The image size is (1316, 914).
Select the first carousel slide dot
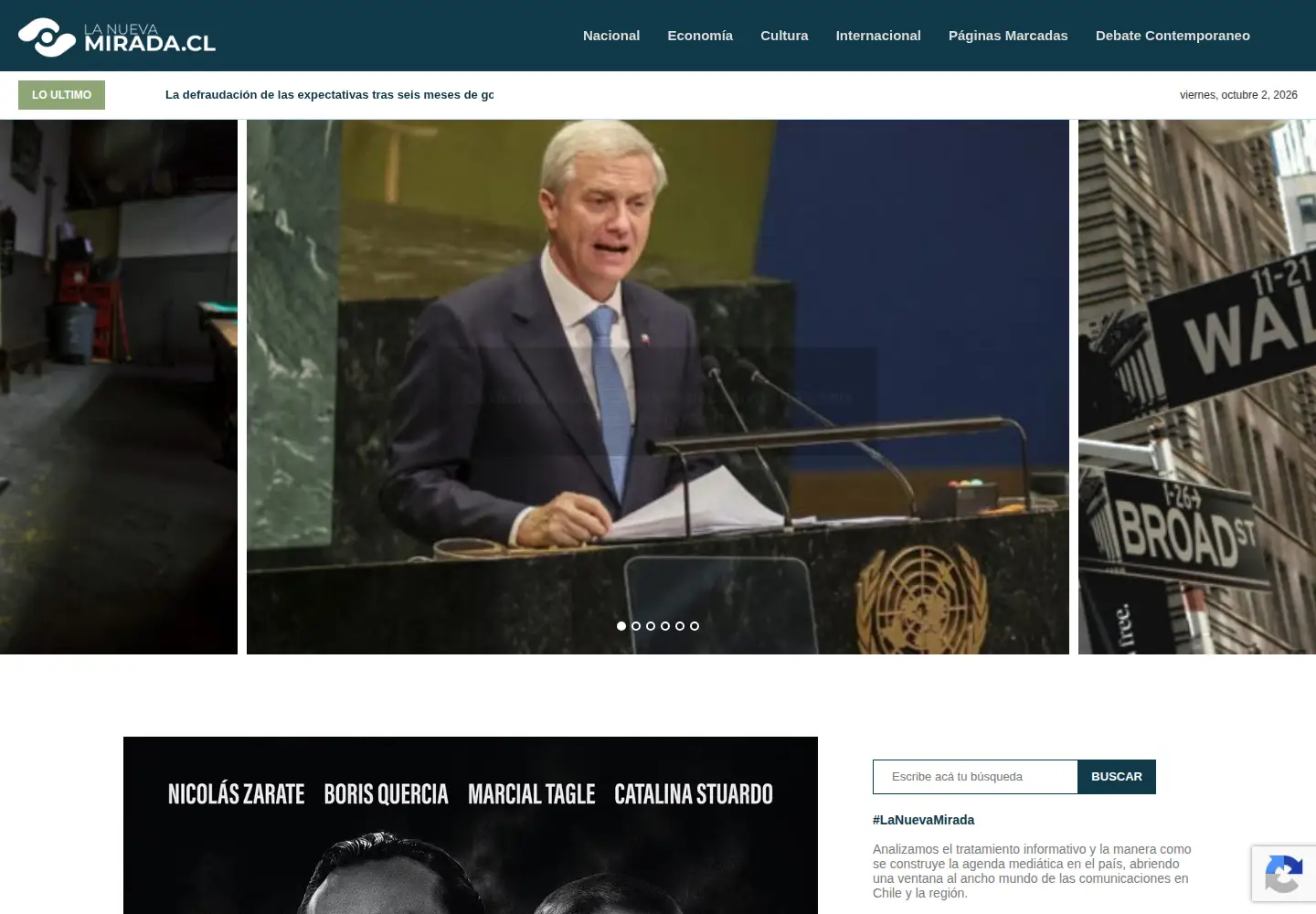pyautogui.click(x=621, y=626)
